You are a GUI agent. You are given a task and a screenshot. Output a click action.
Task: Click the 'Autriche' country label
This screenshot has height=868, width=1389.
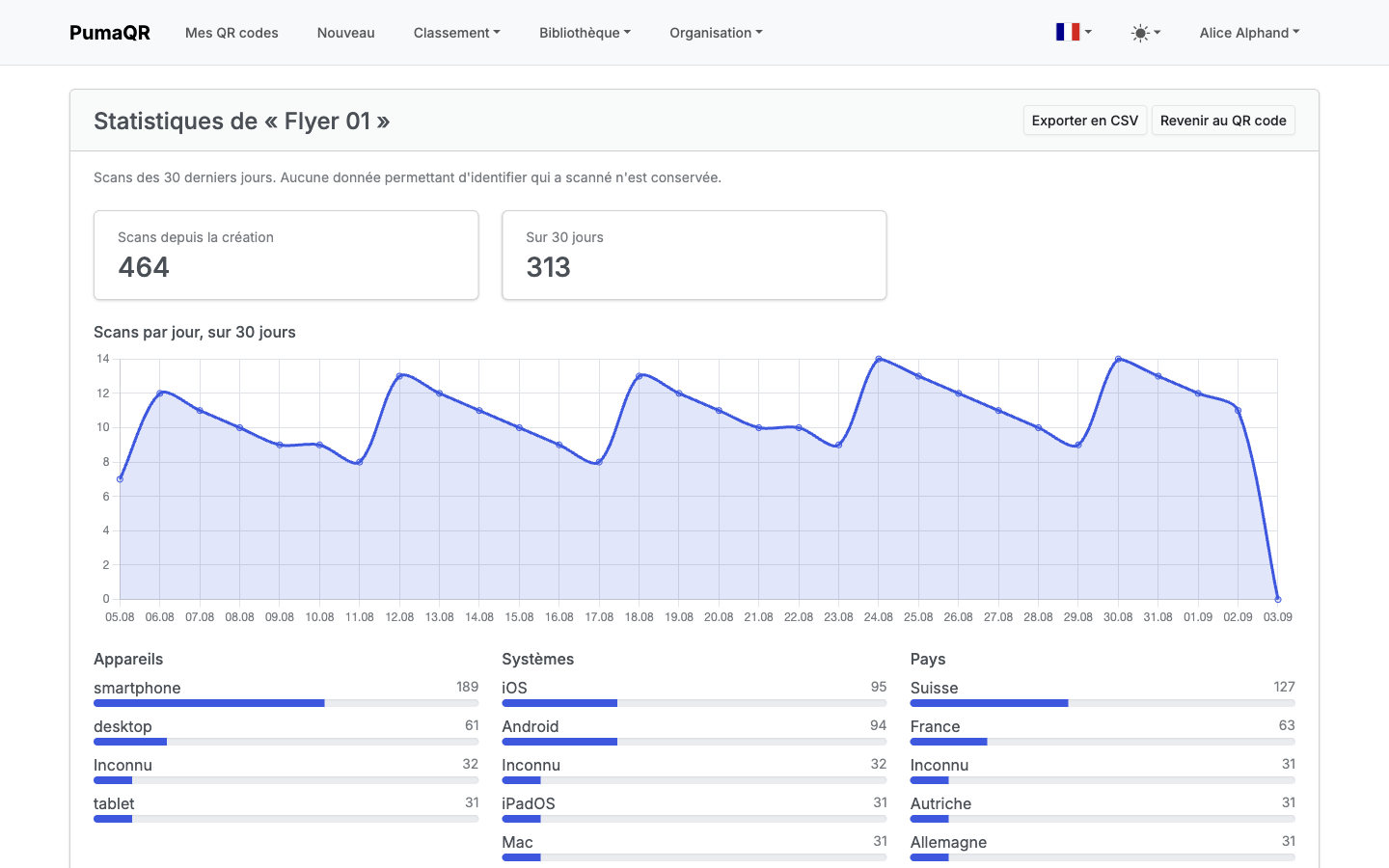point(940,803)
